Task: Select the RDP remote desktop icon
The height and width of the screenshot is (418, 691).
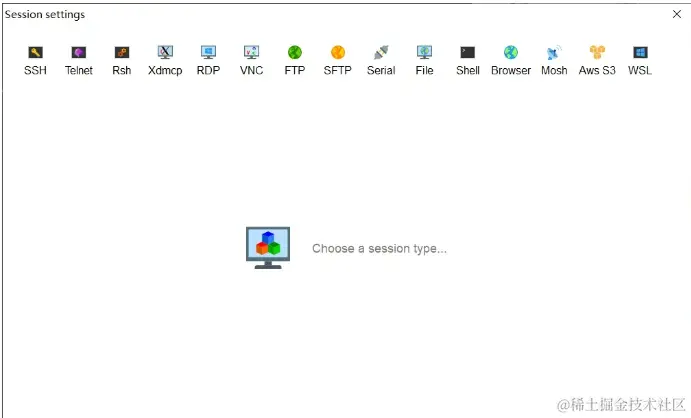Action: (x=208, y=52)
